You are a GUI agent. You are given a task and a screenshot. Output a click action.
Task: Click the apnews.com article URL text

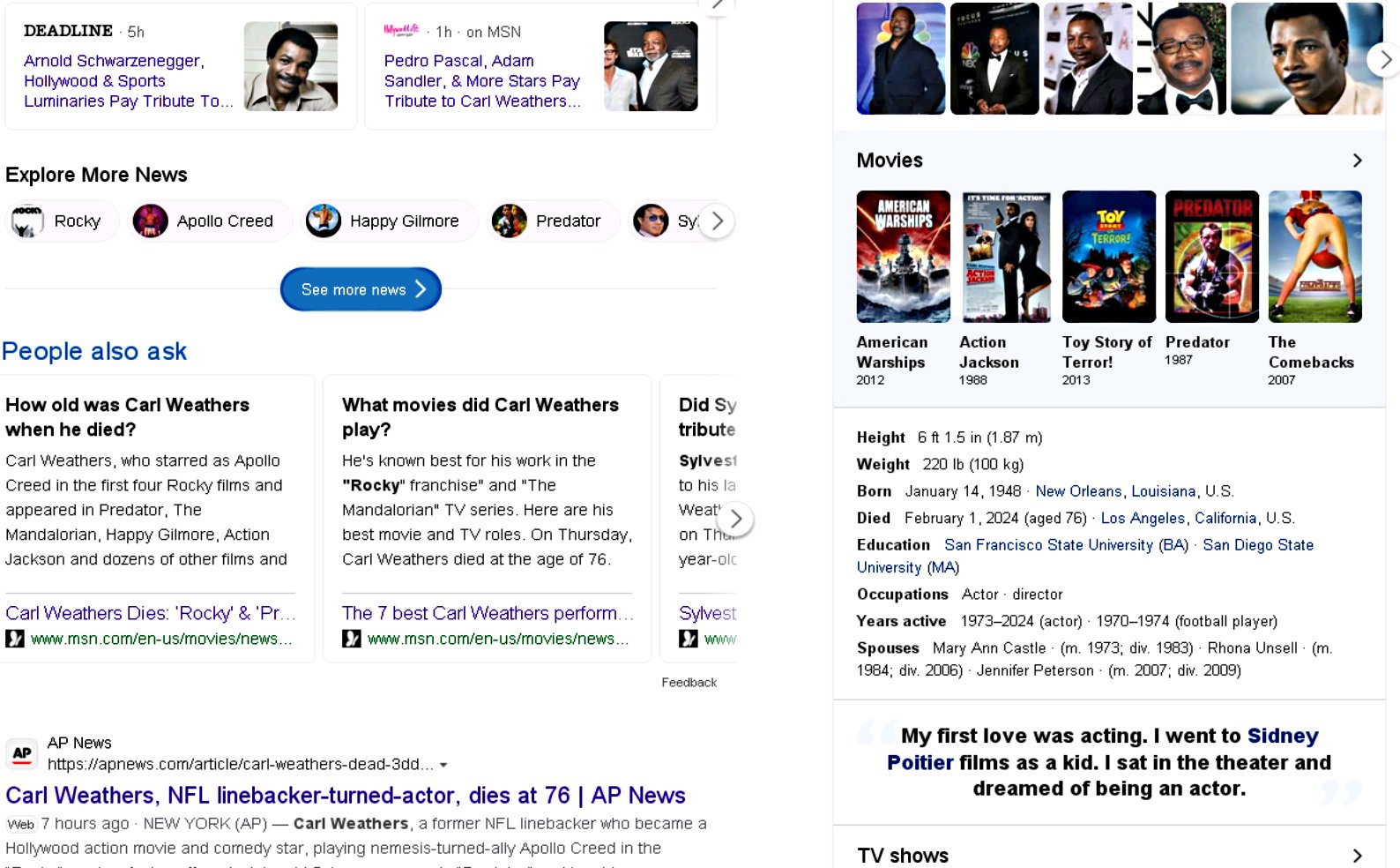click(240, 765)
